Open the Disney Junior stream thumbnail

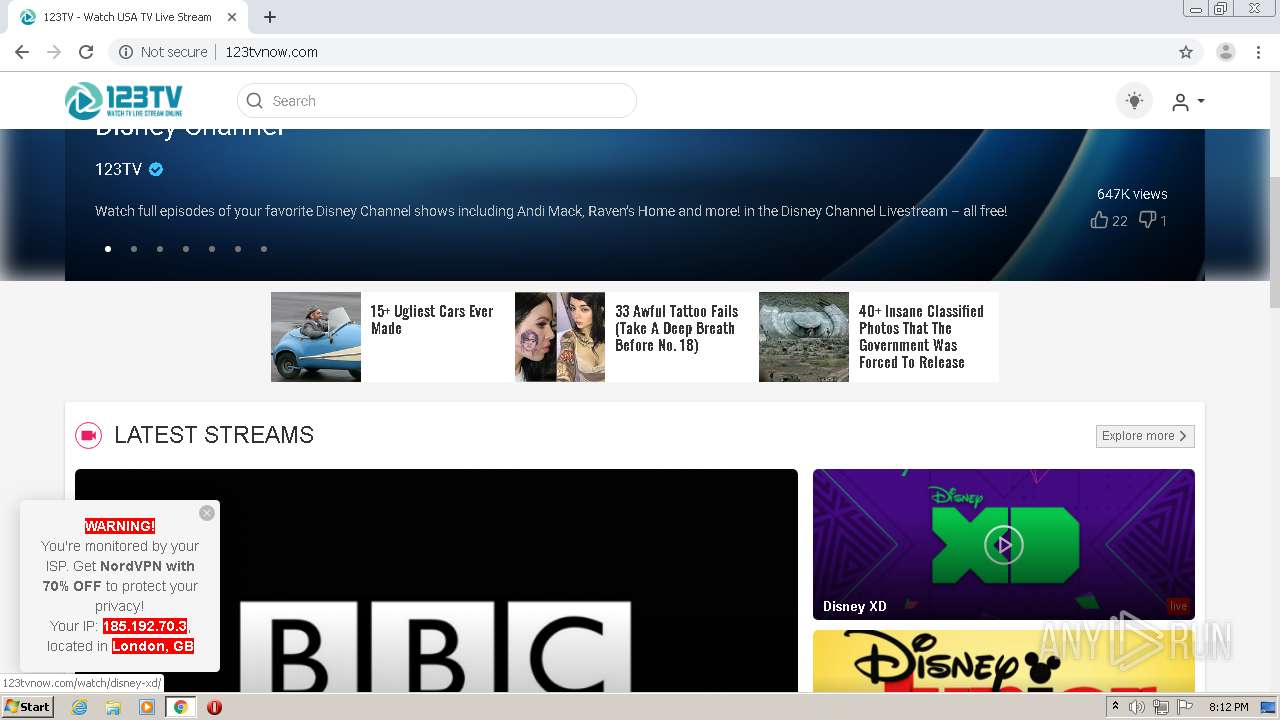tap(1004, 661)
